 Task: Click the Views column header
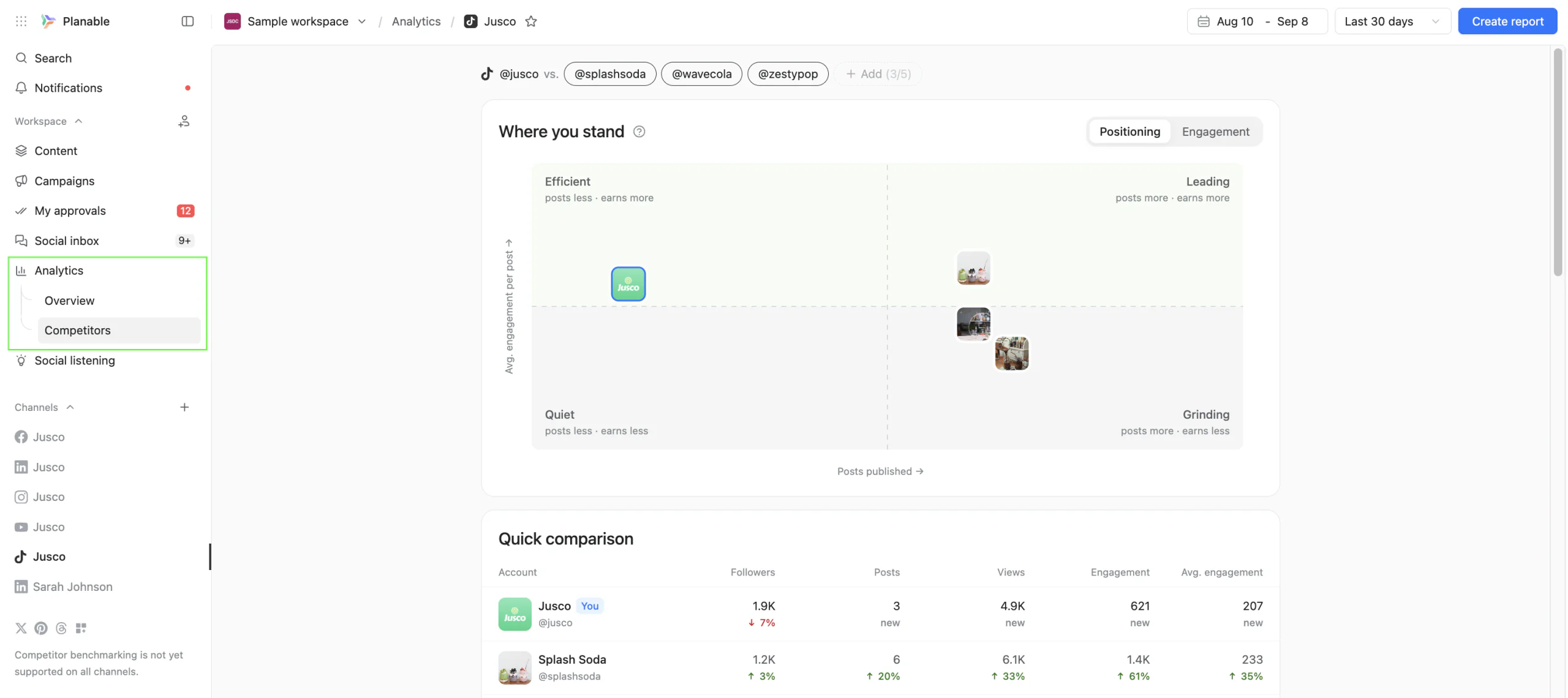click(x=1011, y=572)
